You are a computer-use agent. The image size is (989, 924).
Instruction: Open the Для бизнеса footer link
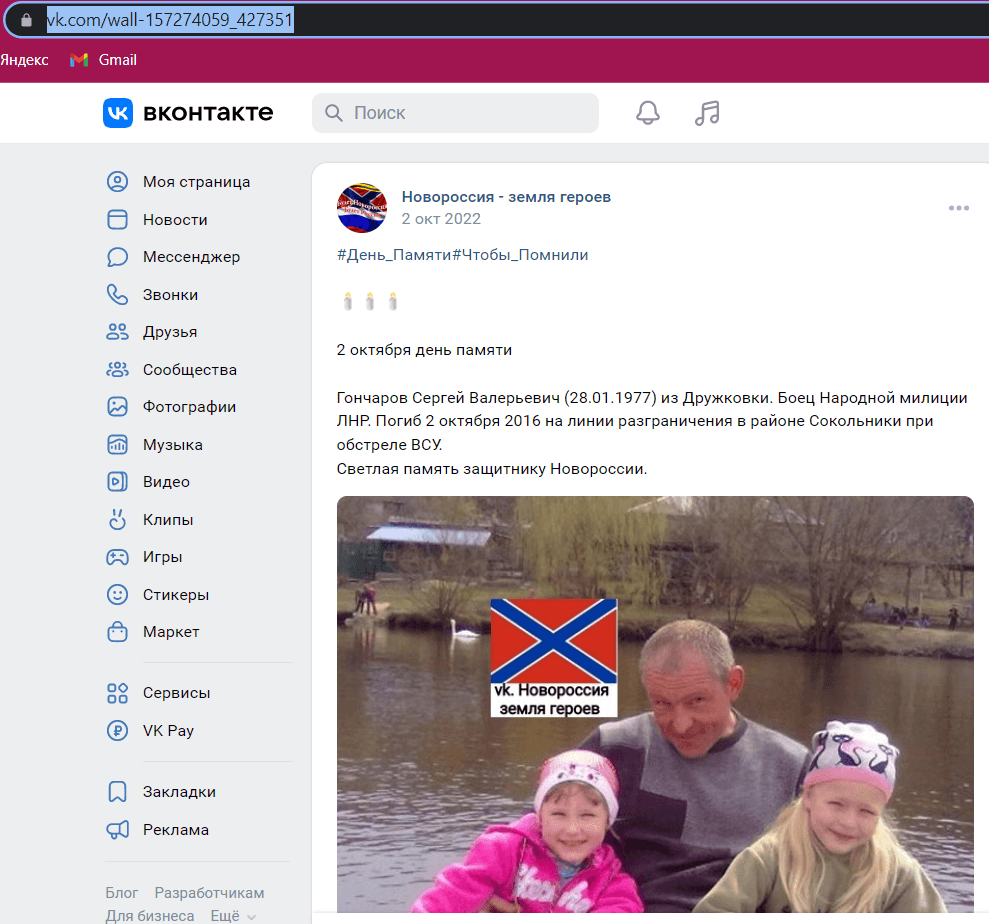pos(149,916)
